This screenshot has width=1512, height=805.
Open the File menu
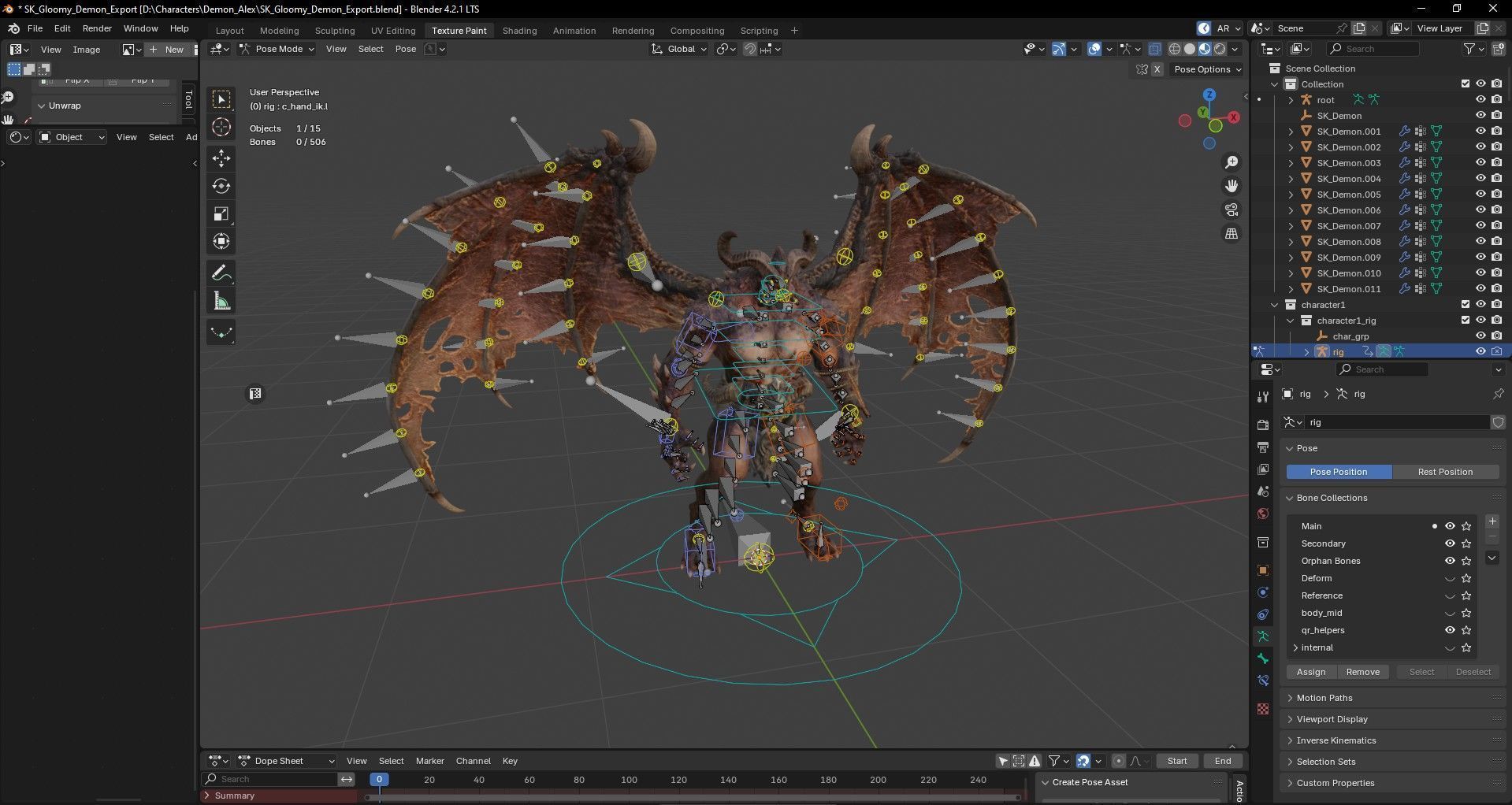(x=35, y=28)
